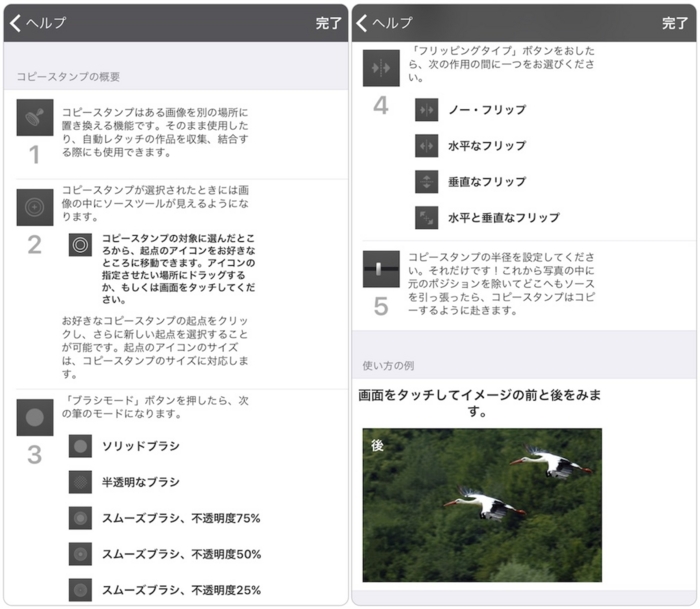Tap the 使い方の例 section header
Screen dimensions: 700x609
click(x=388, y=366)
